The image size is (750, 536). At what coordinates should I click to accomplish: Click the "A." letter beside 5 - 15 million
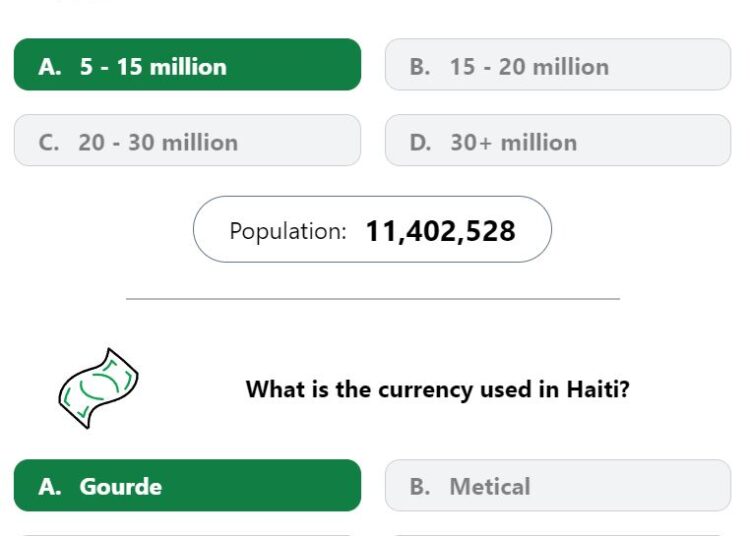(x=50, y=66)
